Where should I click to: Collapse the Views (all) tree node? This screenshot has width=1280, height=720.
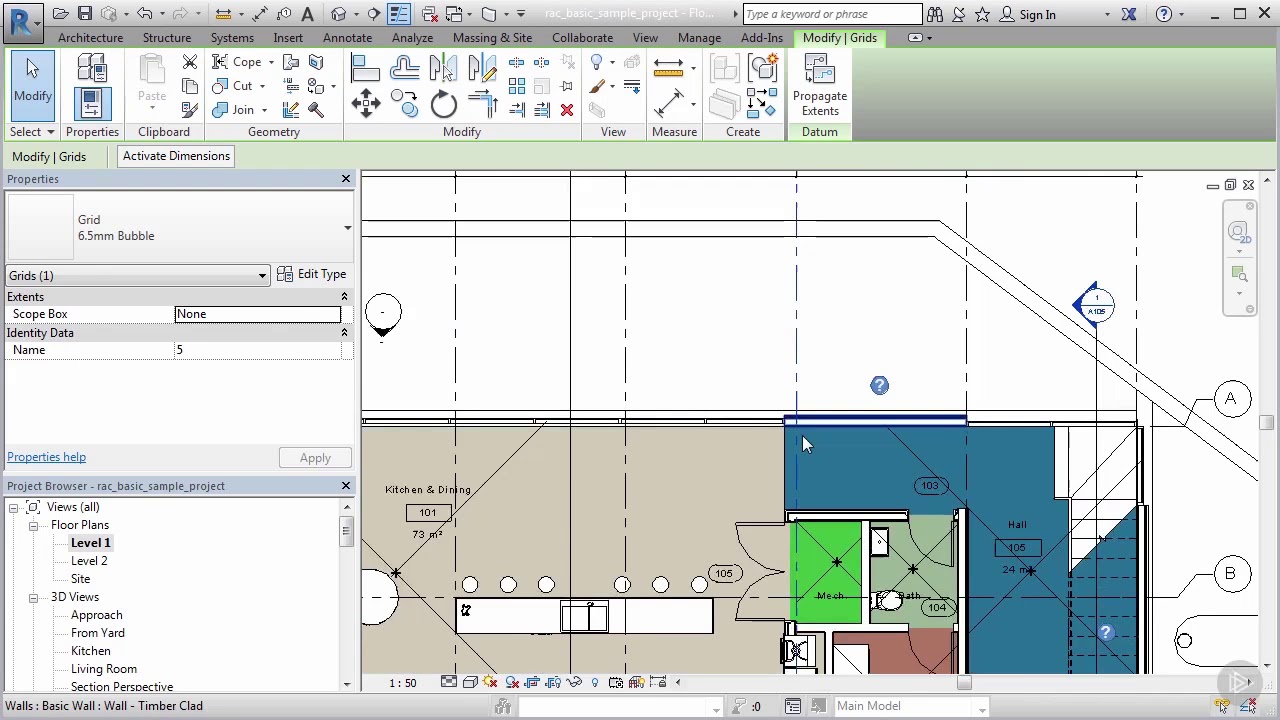14,507
